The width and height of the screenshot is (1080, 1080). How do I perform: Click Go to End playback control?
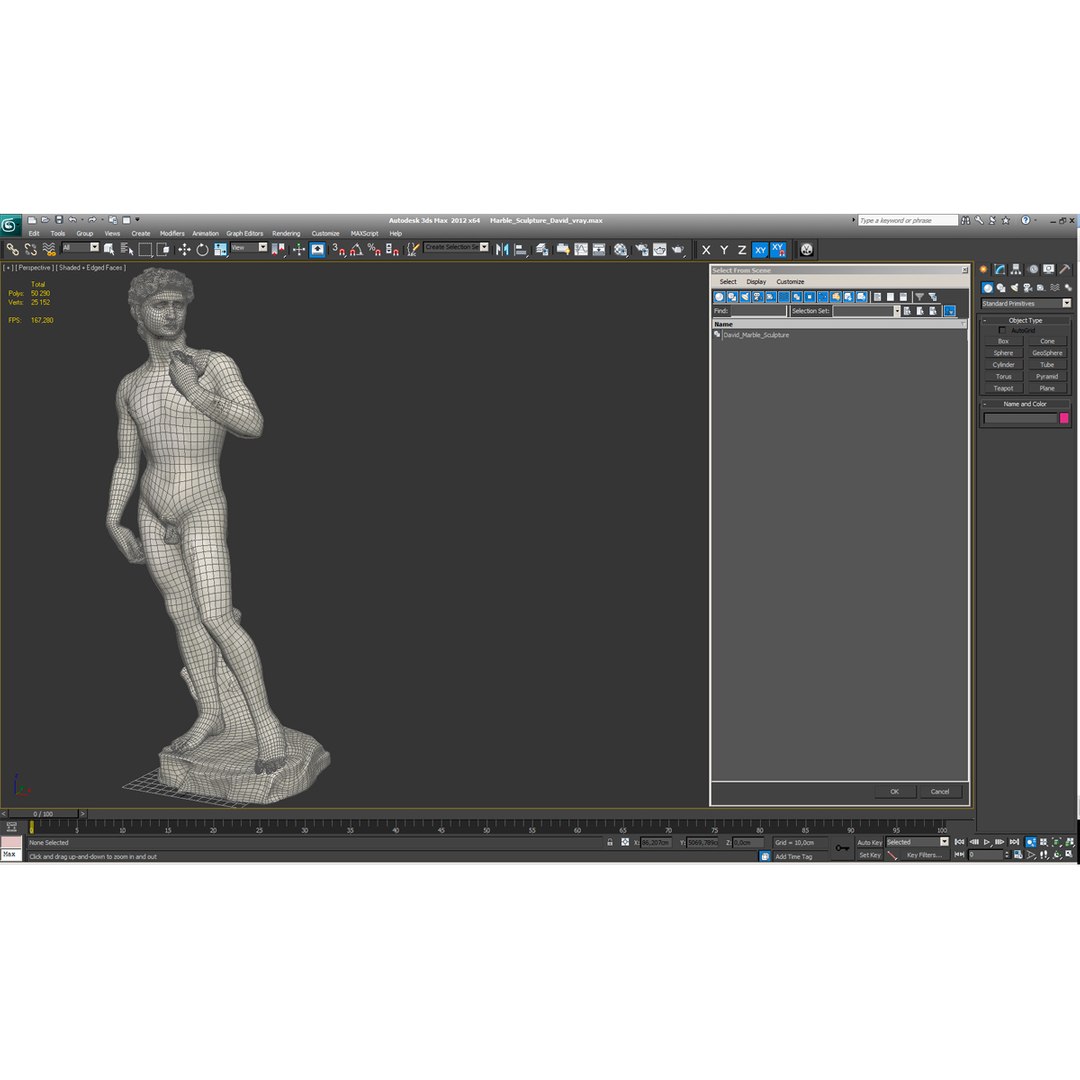pyautogui.click(x=1014, y=842)
